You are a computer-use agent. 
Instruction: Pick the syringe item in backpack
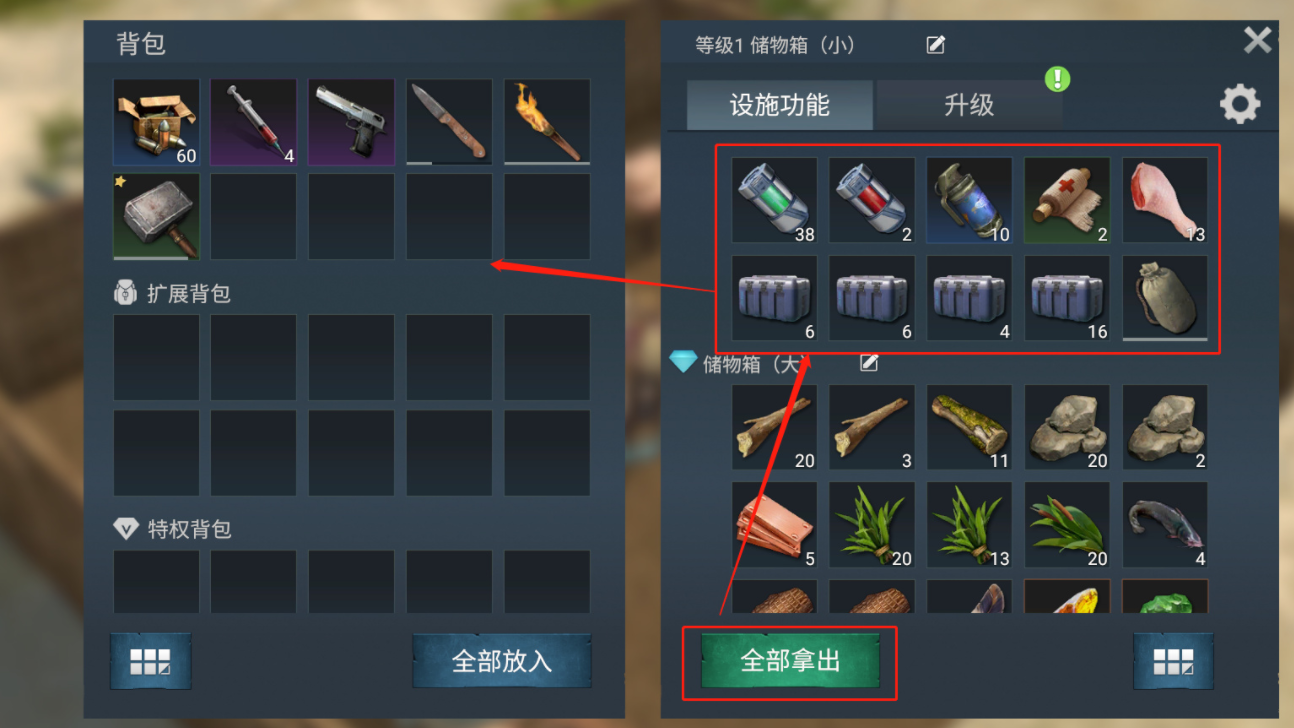point(254,122)
